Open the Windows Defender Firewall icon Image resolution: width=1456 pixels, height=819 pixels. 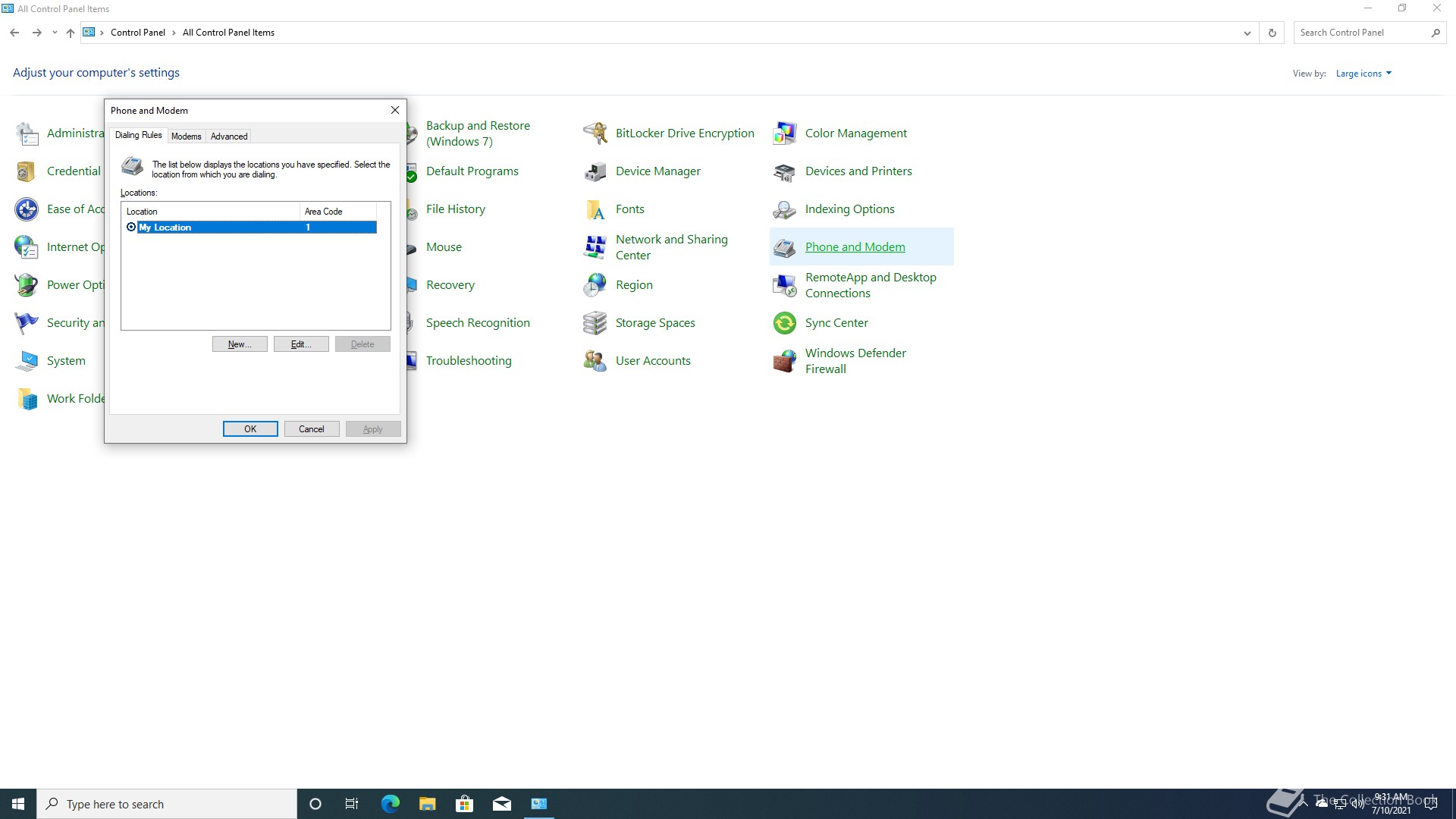pyautogui.click(x=785, y=361)
